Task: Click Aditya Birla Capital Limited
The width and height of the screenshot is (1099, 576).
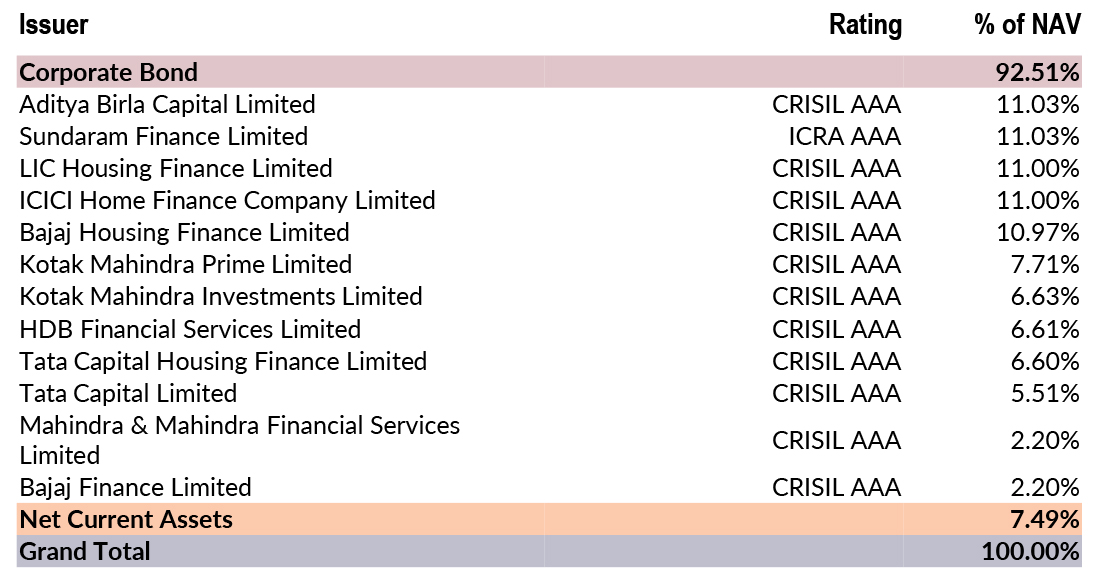Action: (x=167, y=104)
